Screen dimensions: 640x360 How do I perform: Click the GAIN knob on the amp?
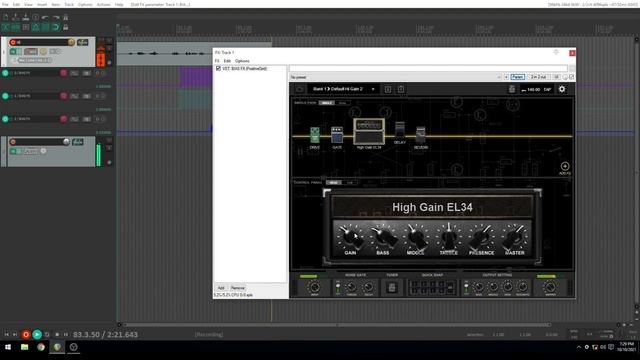(350, 238)
